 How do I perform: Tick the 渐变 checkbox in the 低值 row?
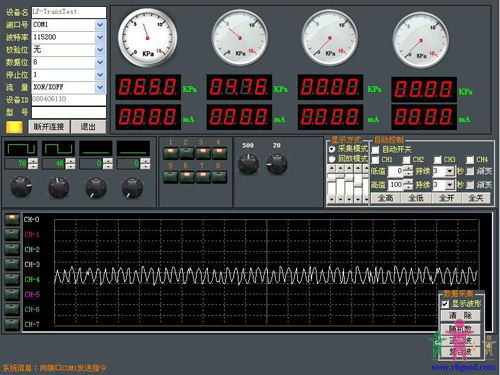[470, 171]
